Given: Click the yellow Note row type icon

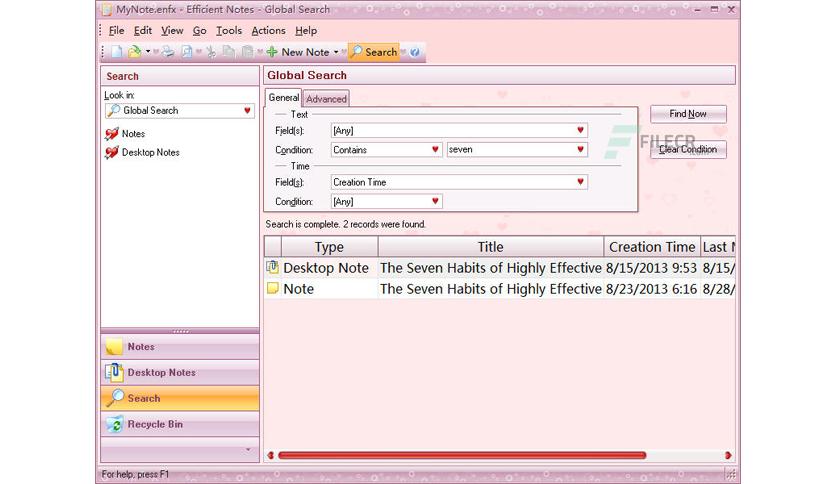Looking at the screenshot, I should coord(272,288).
